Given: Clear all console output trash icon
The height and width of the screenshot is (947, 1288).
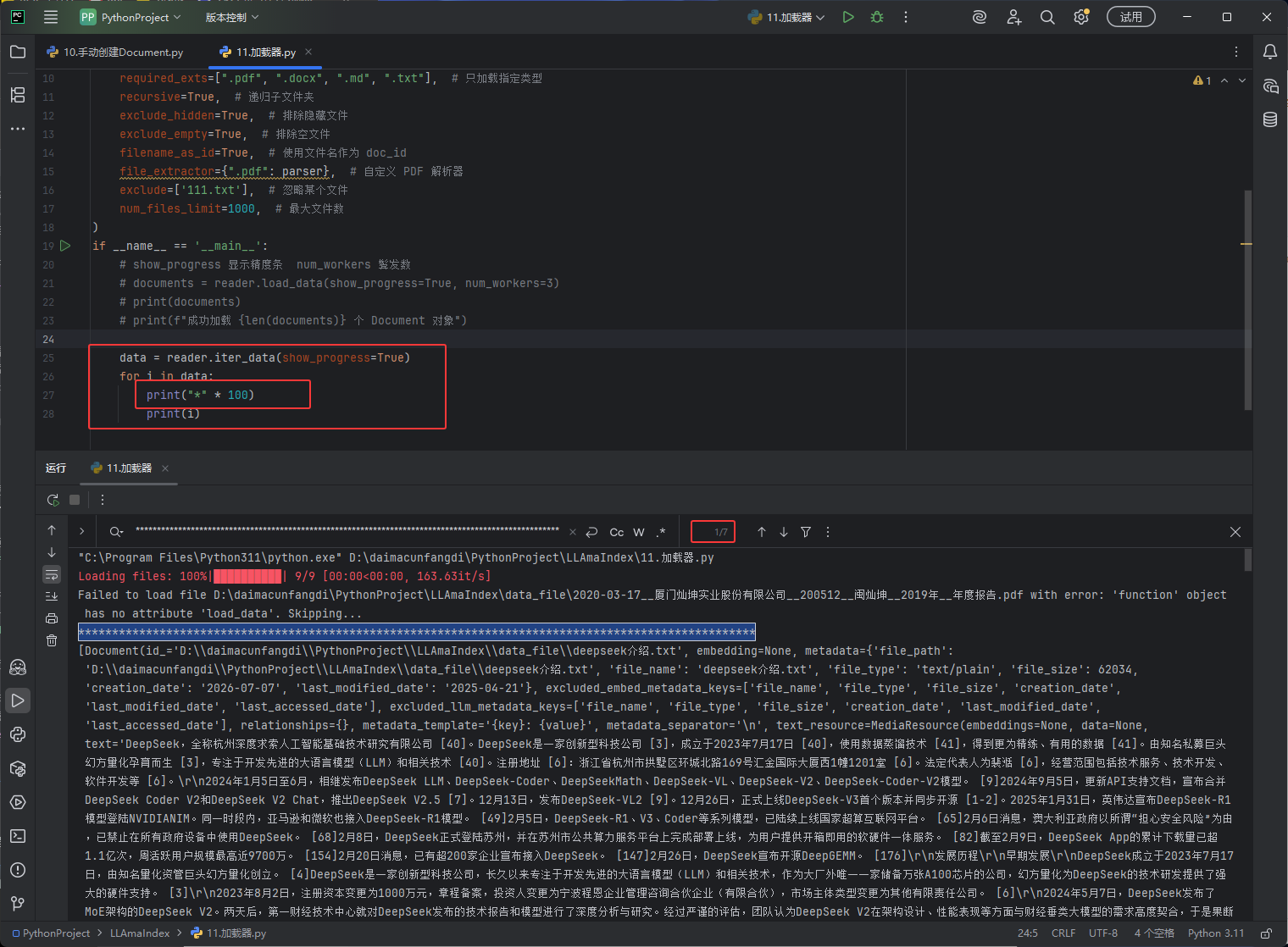Looking at the screenshot, I should click(52, 640).
